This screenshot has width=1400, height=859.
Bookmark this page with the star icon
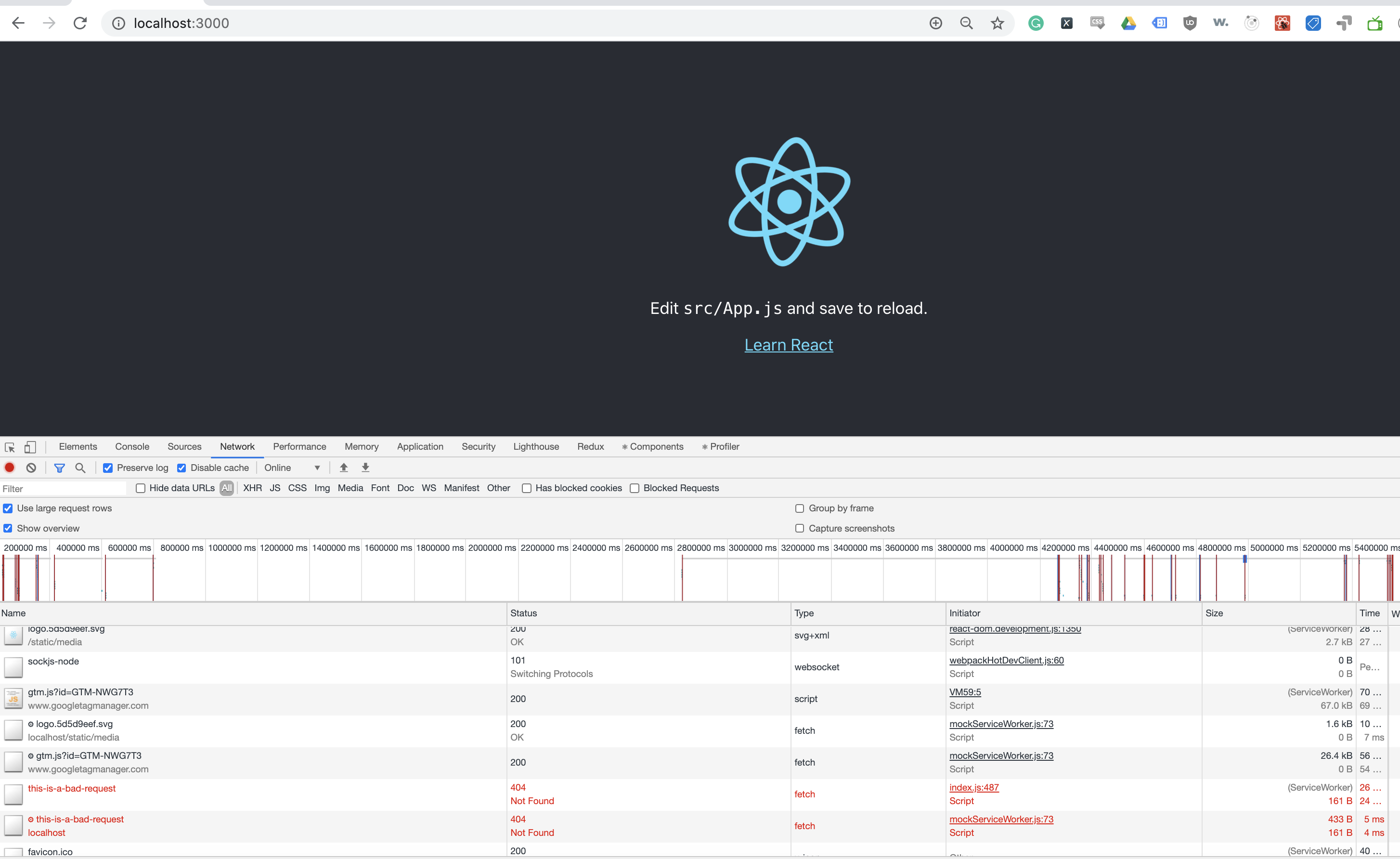click(997, 23)
